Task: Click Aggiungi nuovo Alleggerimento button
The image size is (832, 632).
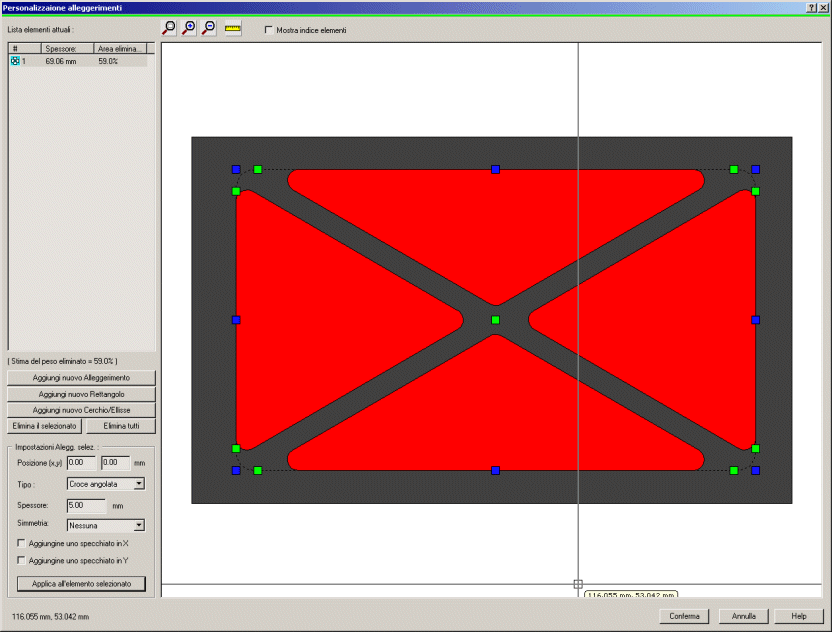Action: coord(81,378)
